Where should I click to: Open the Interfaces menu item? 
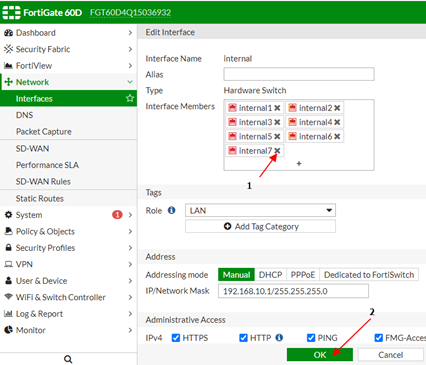(x=68, y=98)
